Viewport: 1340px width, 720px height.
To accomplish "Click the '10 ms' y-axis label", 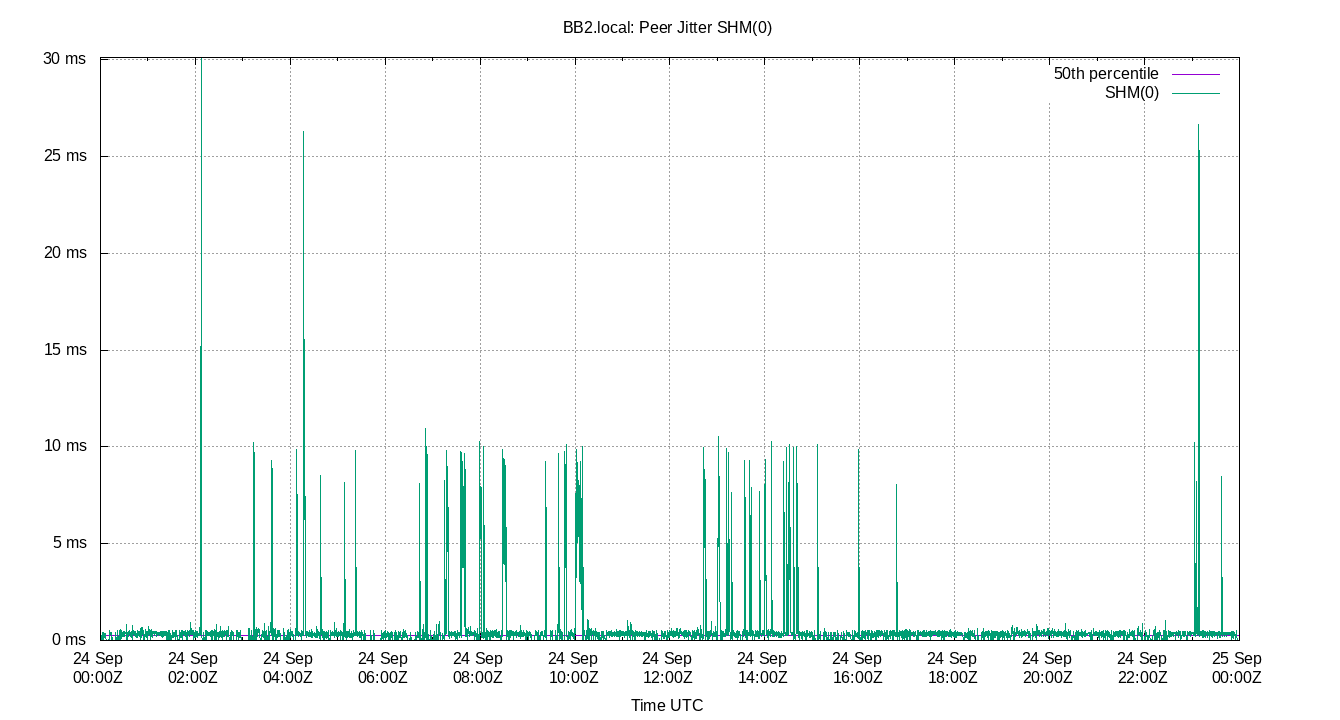I will pos(65,446).
